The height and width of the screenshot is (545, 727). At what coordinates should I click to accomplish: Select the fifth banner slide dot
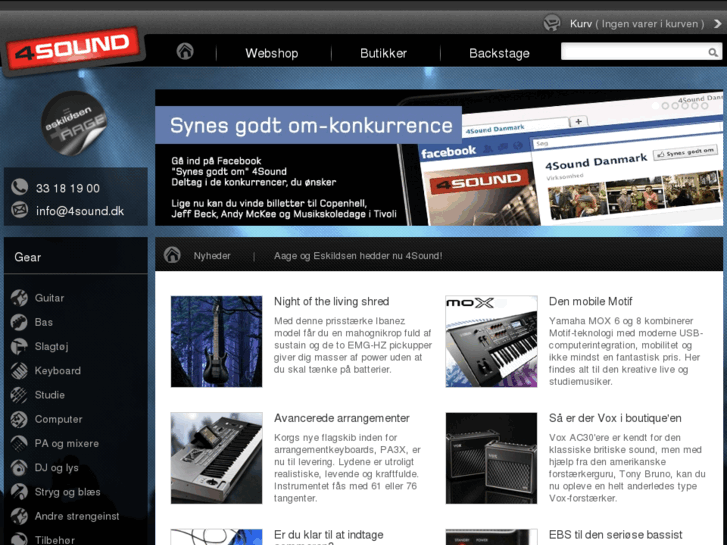coord(695,106)
